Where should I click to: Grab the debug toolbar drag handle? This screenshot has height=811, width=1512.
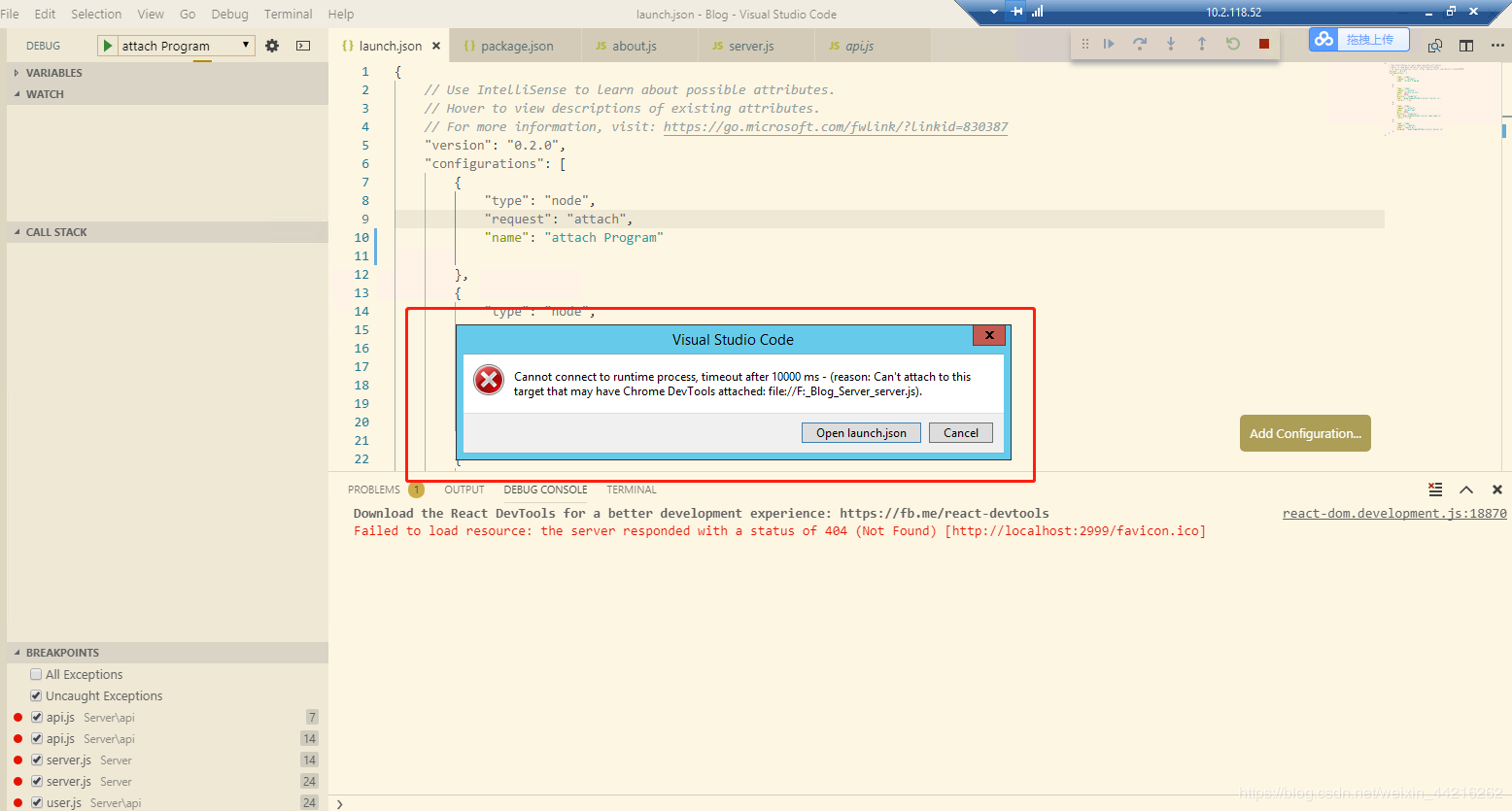point(1085,44)
